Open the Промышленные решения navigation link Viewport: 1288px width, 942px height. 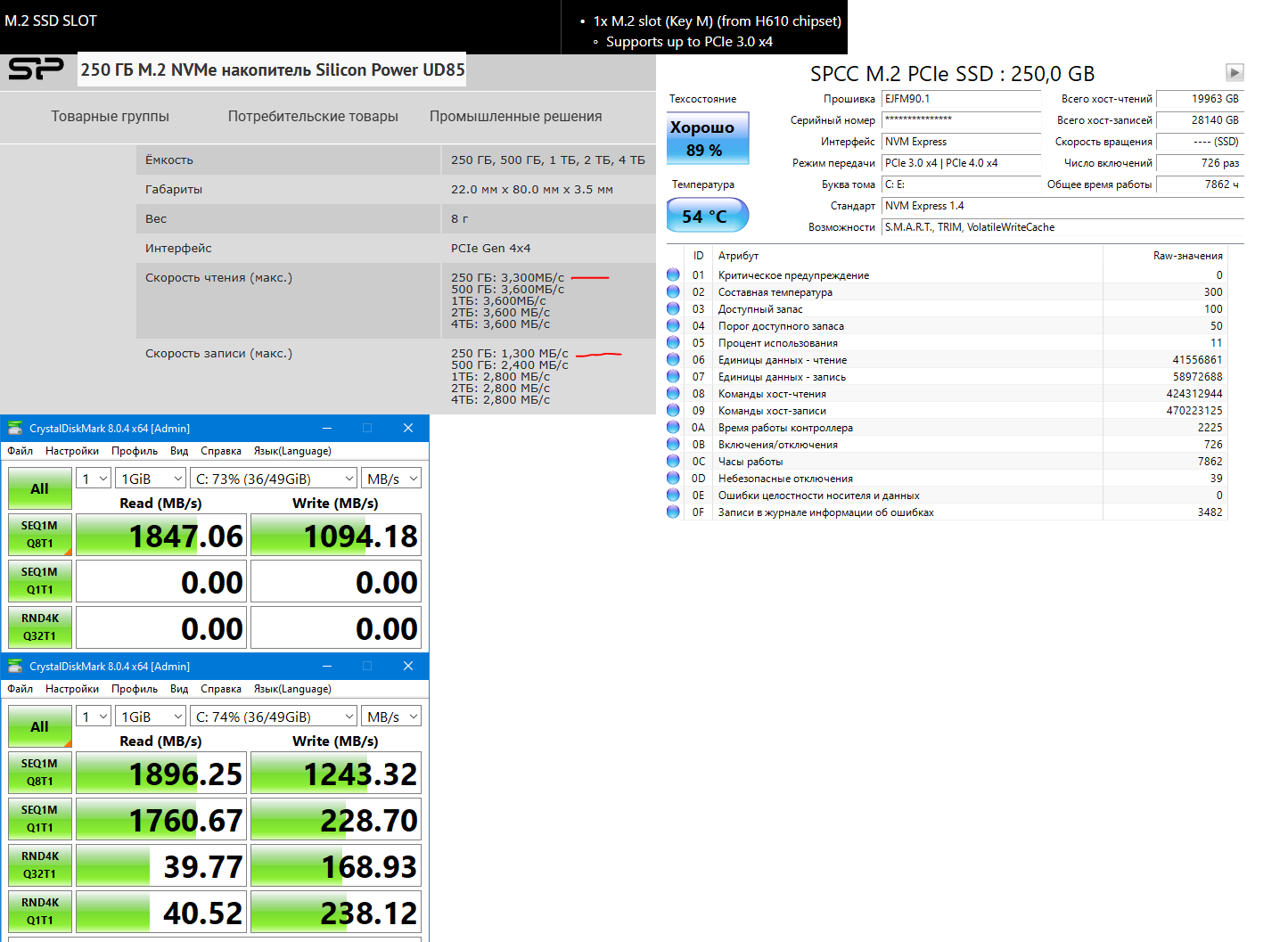click(515, 117)
